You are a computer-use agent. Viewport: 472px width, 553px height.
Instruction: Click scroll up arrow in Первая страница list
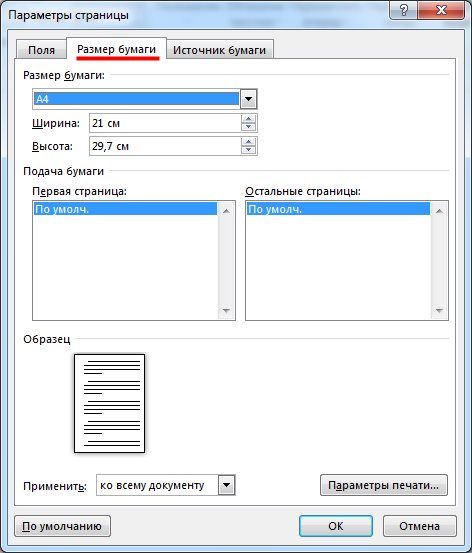tap(226, 211)
